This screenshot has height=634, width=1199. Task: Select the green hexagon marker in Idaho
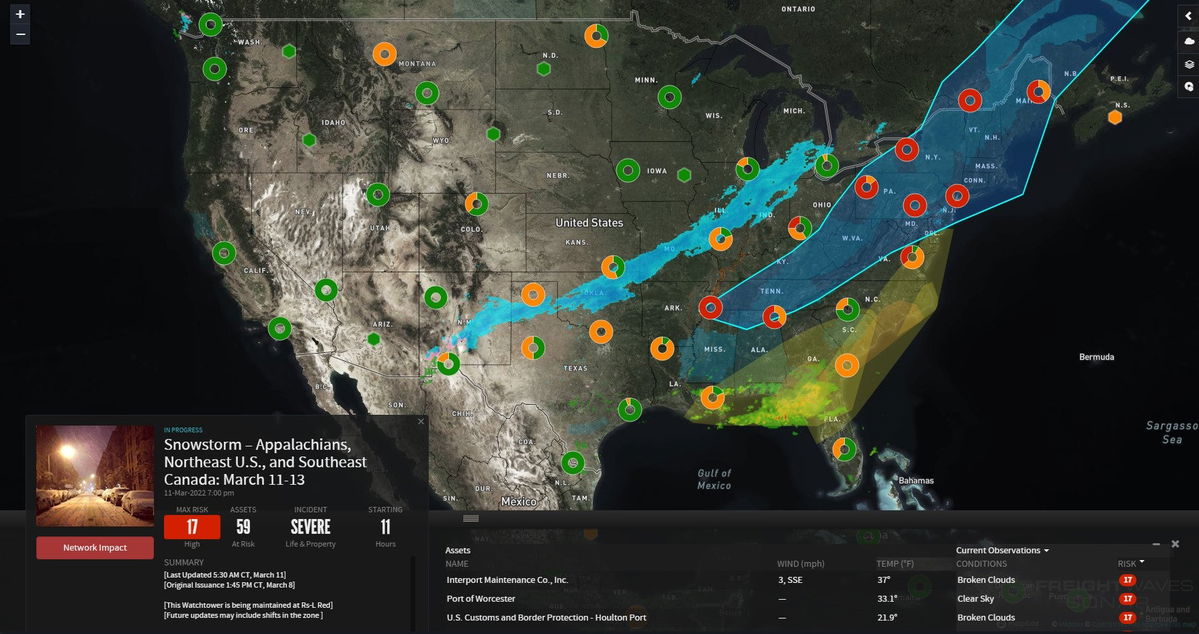pos(309,140)
